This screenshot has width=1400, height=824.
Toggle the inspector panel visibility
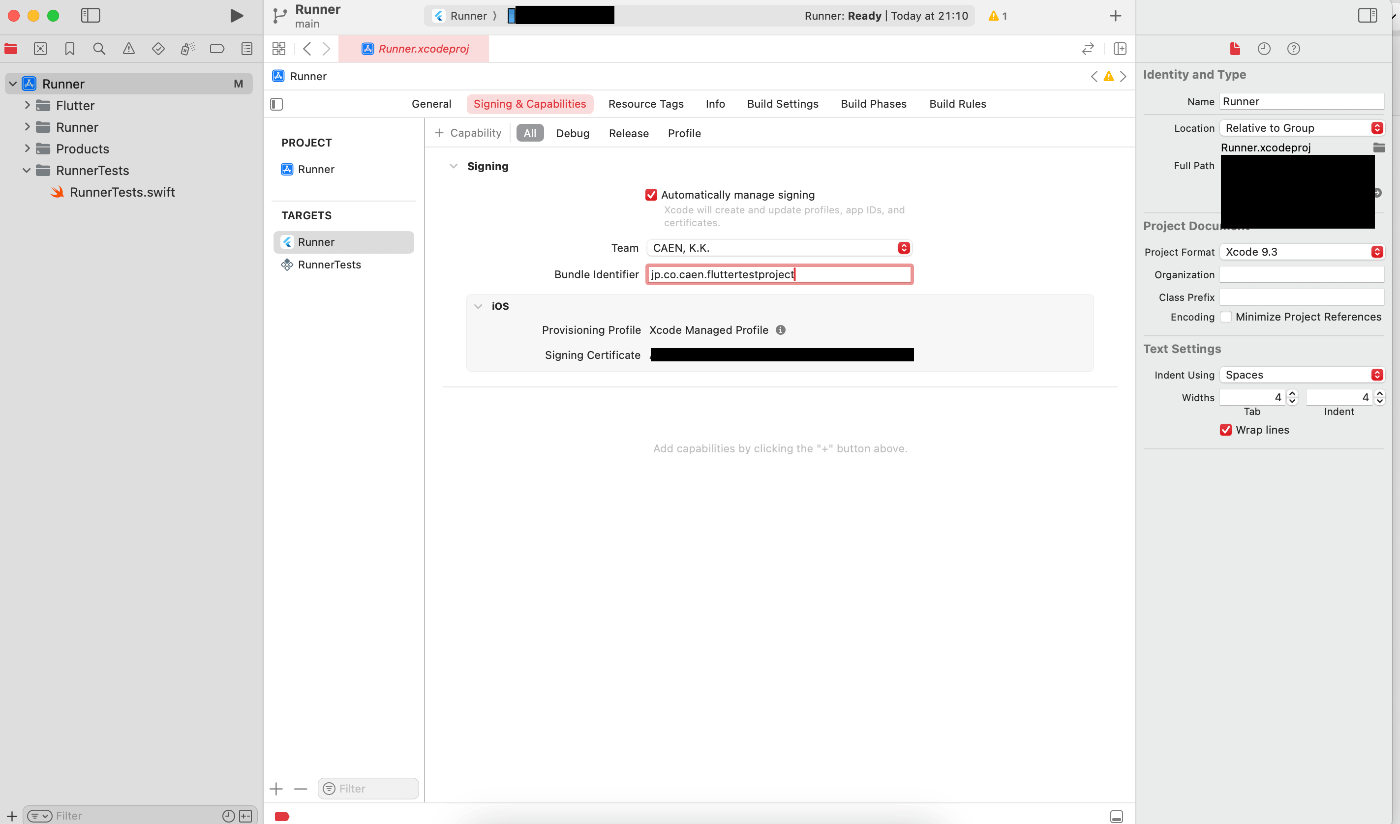click(1367, 16)
